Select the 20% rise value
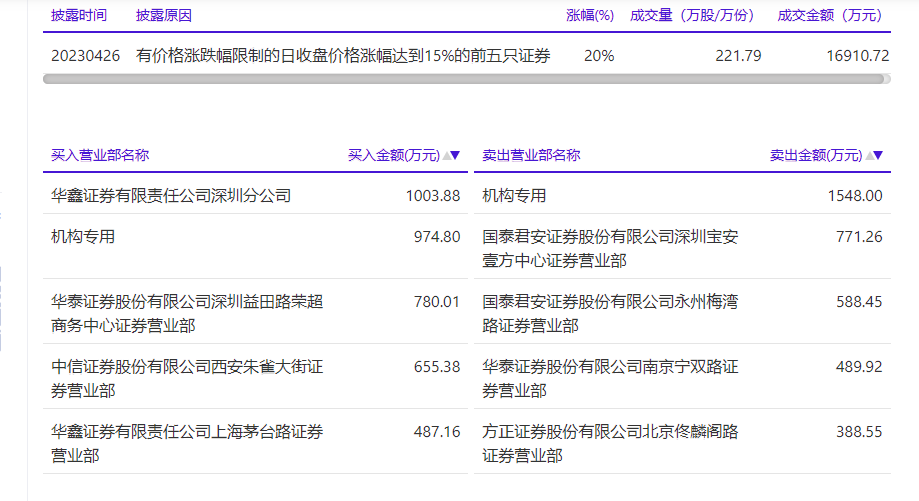Viewport: 919px width, 501px height. point(599,56)
